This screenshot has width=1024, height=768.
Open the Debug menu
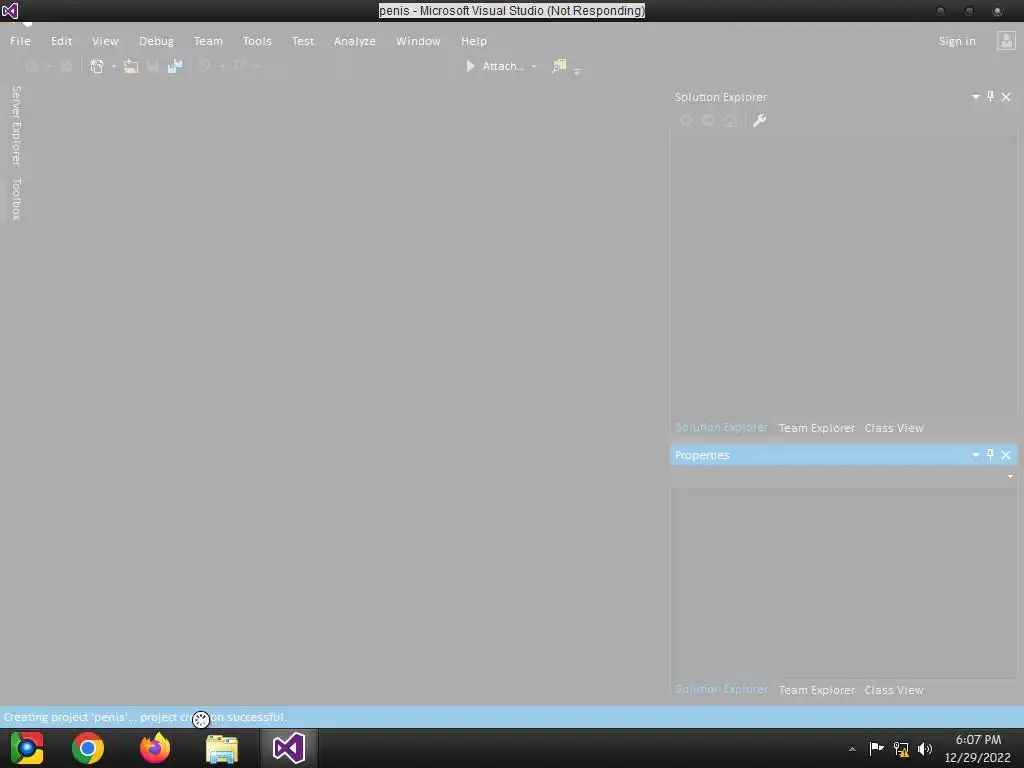click(x=156, y=40)
